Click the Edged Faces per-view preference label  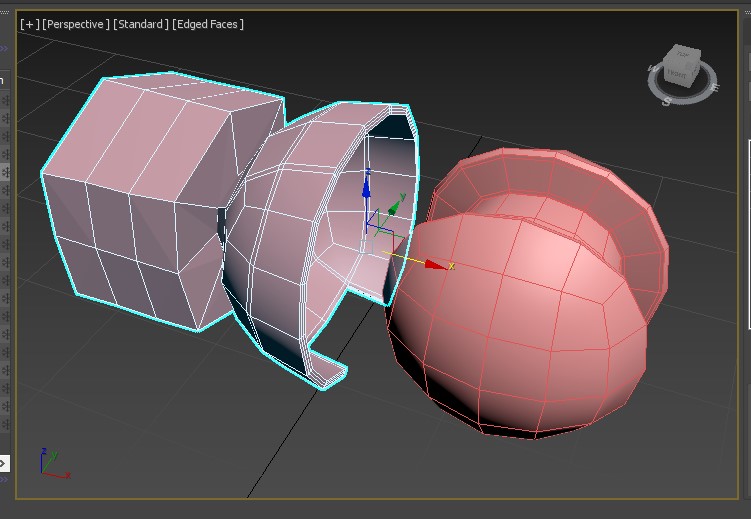[208, 24]
